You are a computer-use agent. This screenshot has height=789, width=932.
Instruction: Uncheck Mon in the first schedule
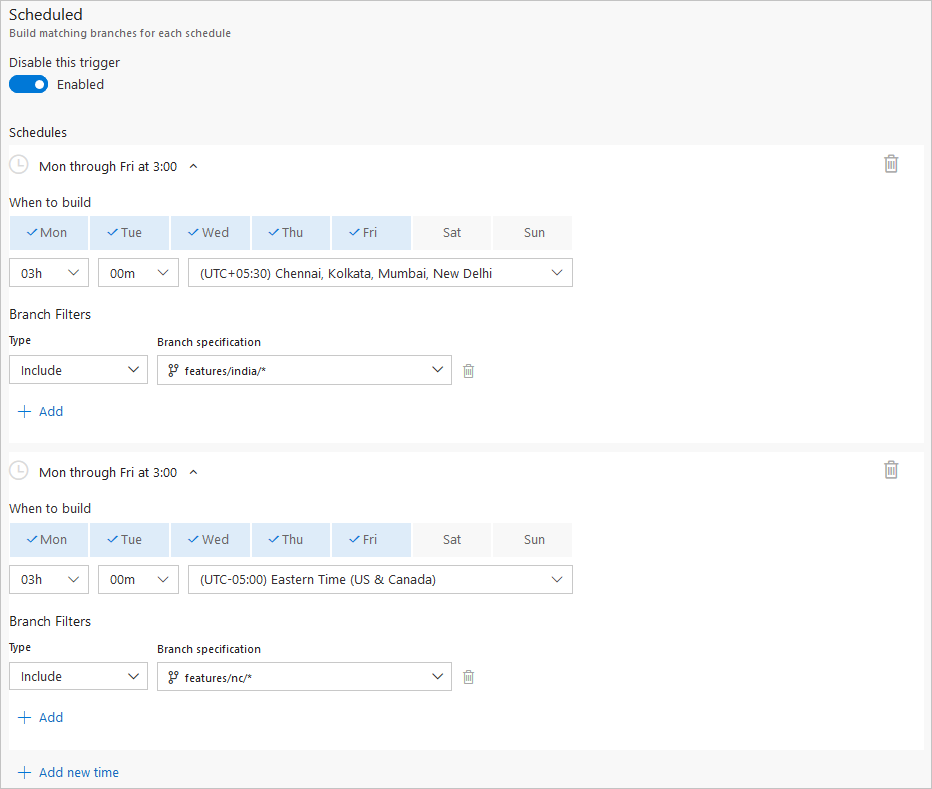[x=48, y=233]
